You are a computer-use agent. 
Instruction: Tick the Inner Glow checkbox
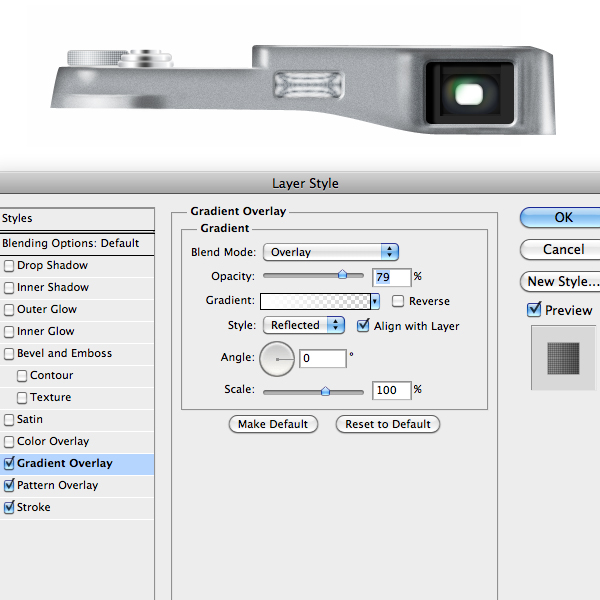click(9, 332)
